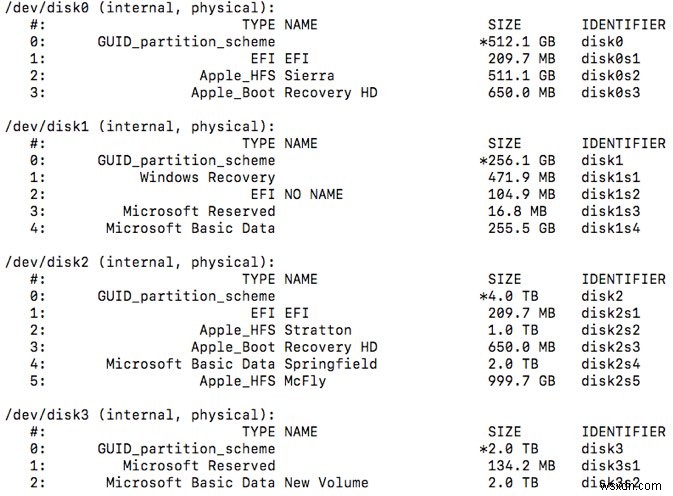The height and width of the screenshot is (496, 673).
Task: Click the 471.9 MB size value
Action: 521,176
